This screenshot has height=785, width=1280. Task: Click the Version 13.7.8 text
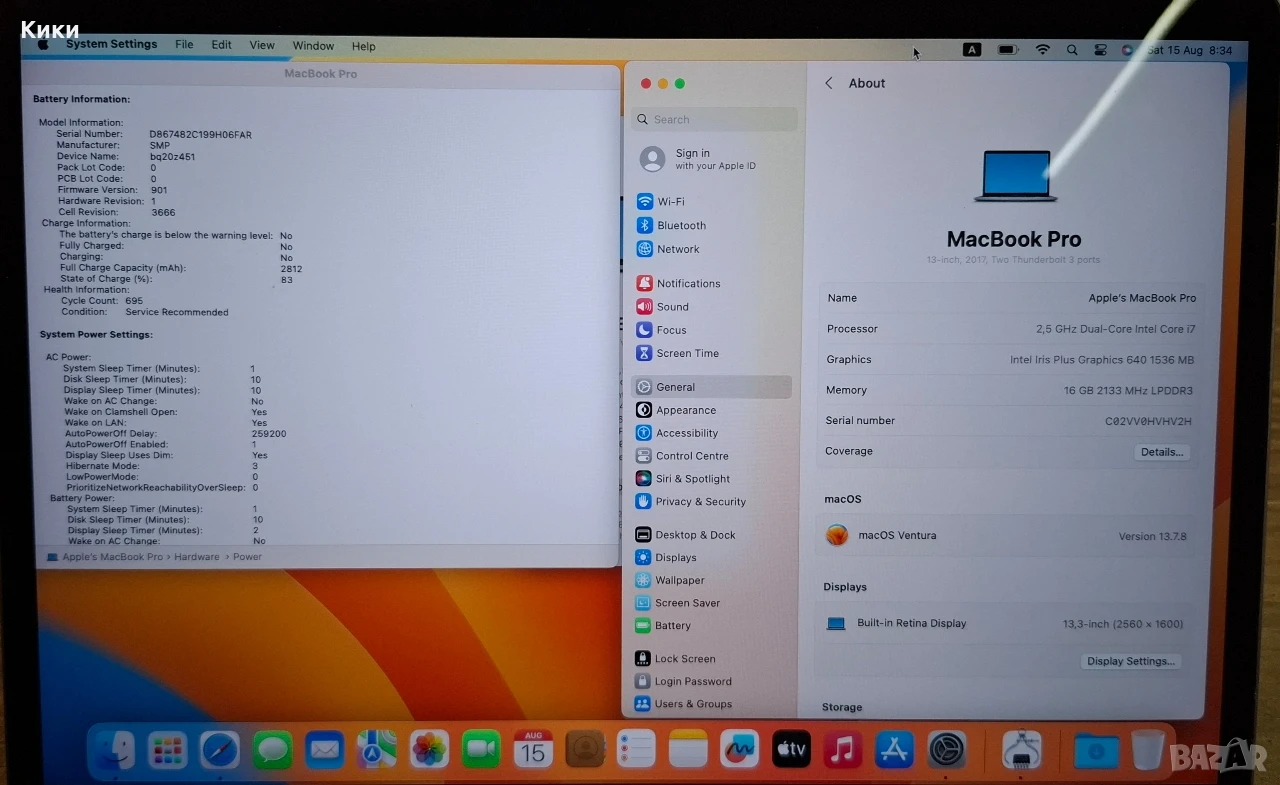(x=1152, y=537)
